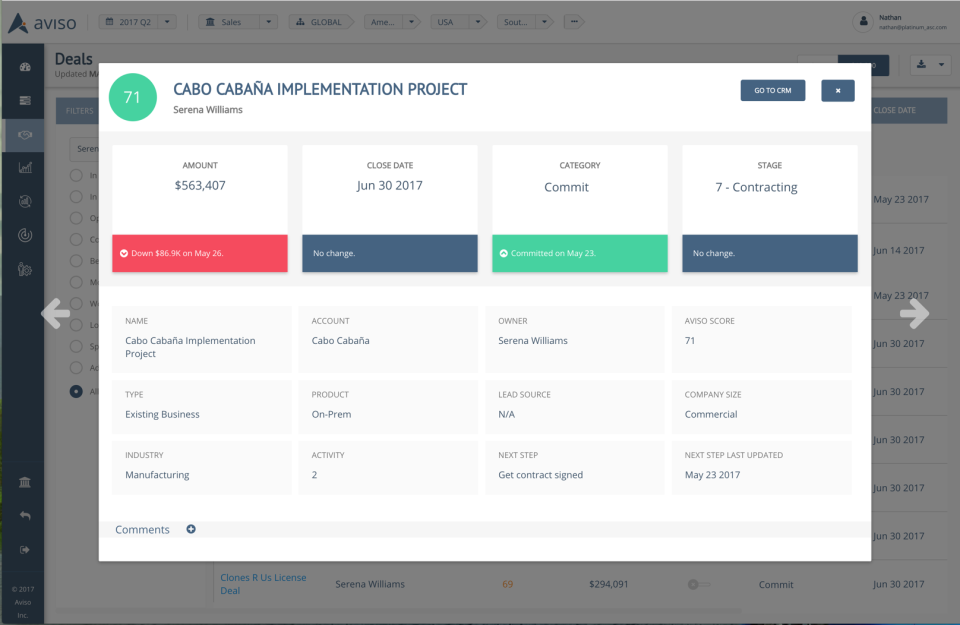Viewport: 960px width, 625px height.
Task: Open the ellipsis more breadcrumb
Action: coord(574,22)
